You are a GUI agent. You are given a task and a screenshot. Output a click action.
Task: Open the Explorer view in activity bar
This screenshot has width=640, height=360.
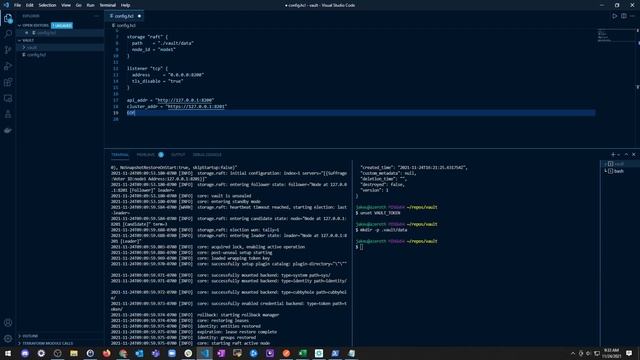pos(8,18)
